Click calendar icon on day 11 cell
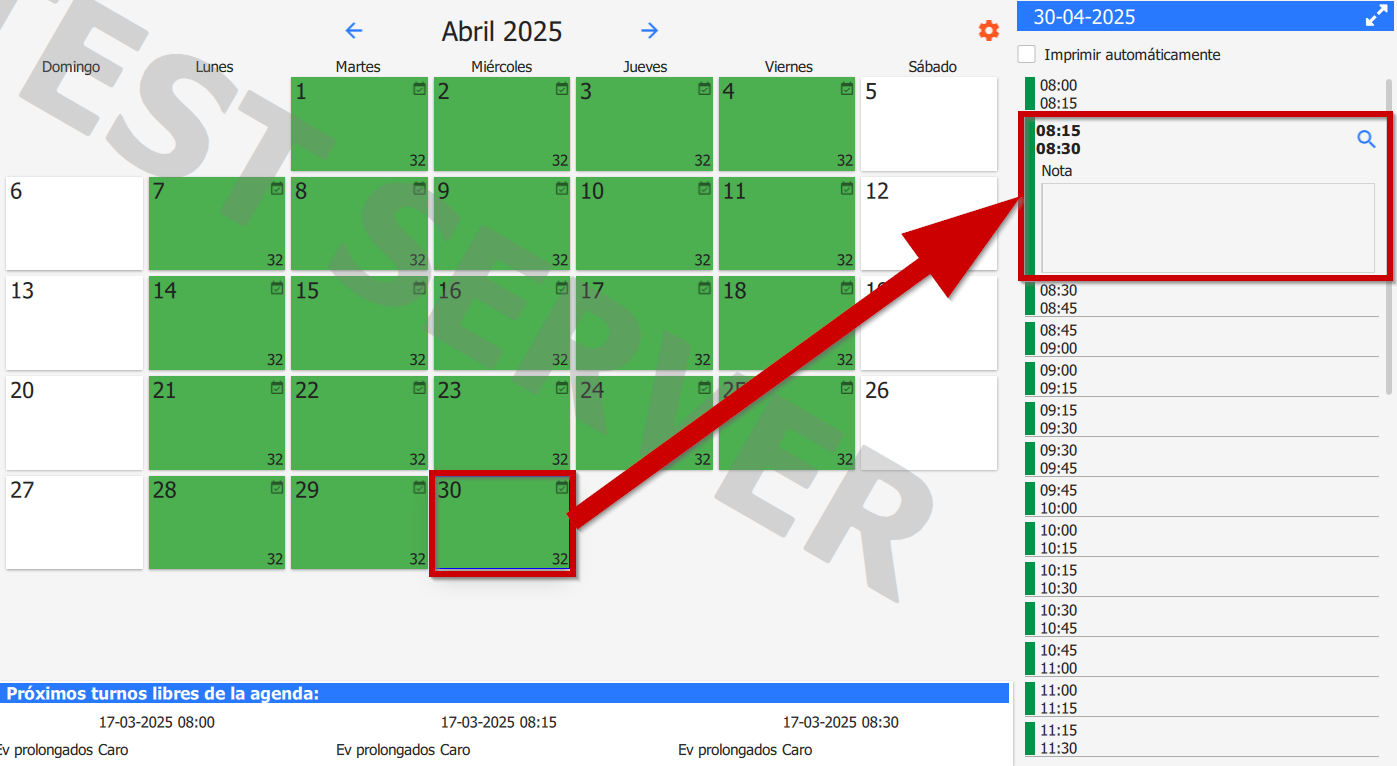The width and height of the screenshot is (1397, 766). click(846, 188)
